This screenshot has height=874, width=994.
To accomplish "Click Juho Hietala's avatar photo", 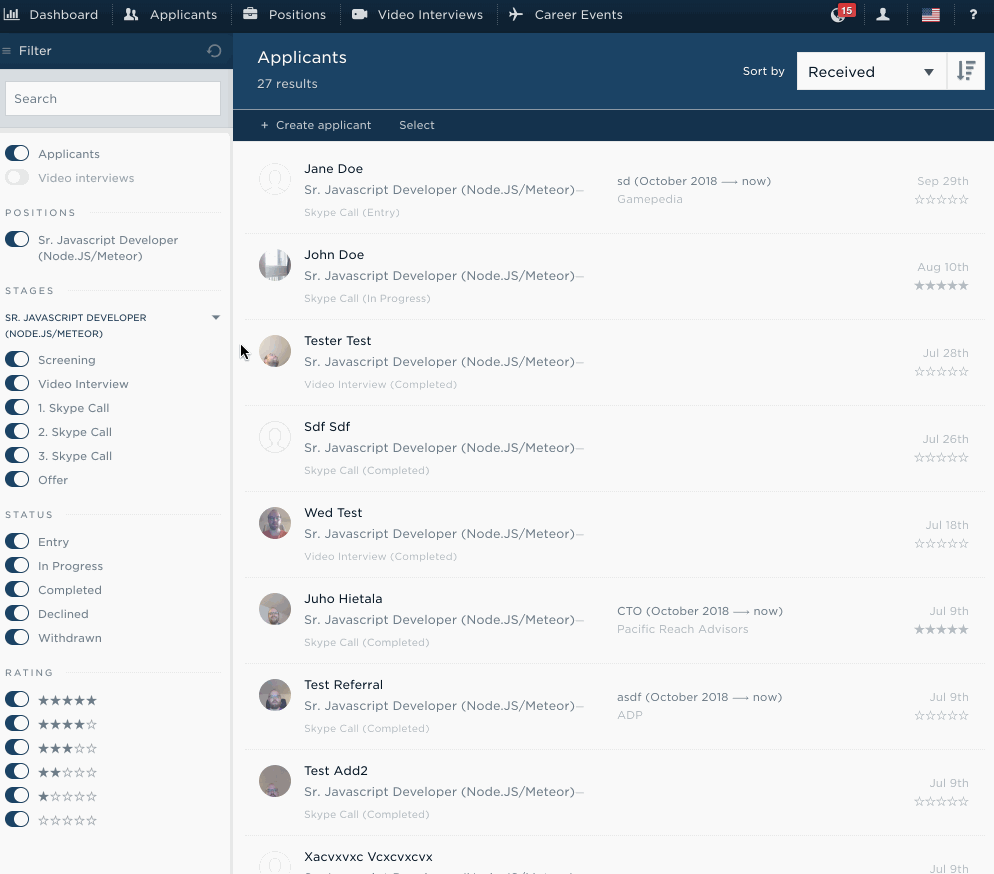I will 275,609.
